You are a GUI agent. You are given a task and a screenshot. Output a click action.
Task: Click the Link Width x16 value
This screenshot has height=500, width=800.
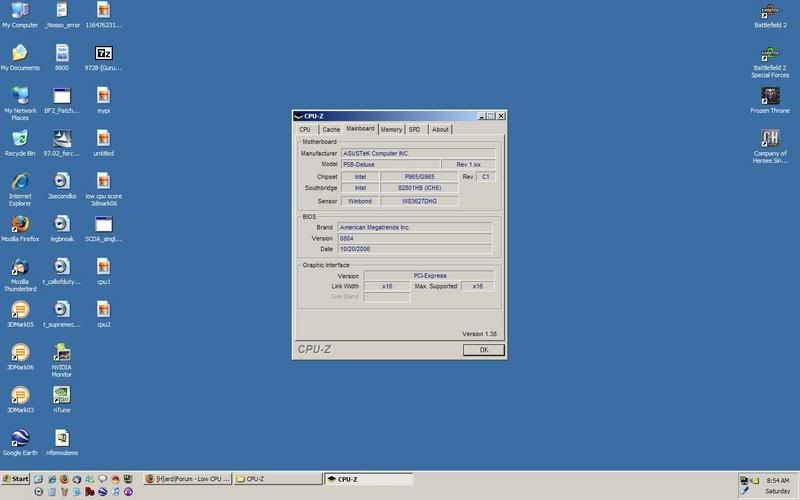[387, 286]
